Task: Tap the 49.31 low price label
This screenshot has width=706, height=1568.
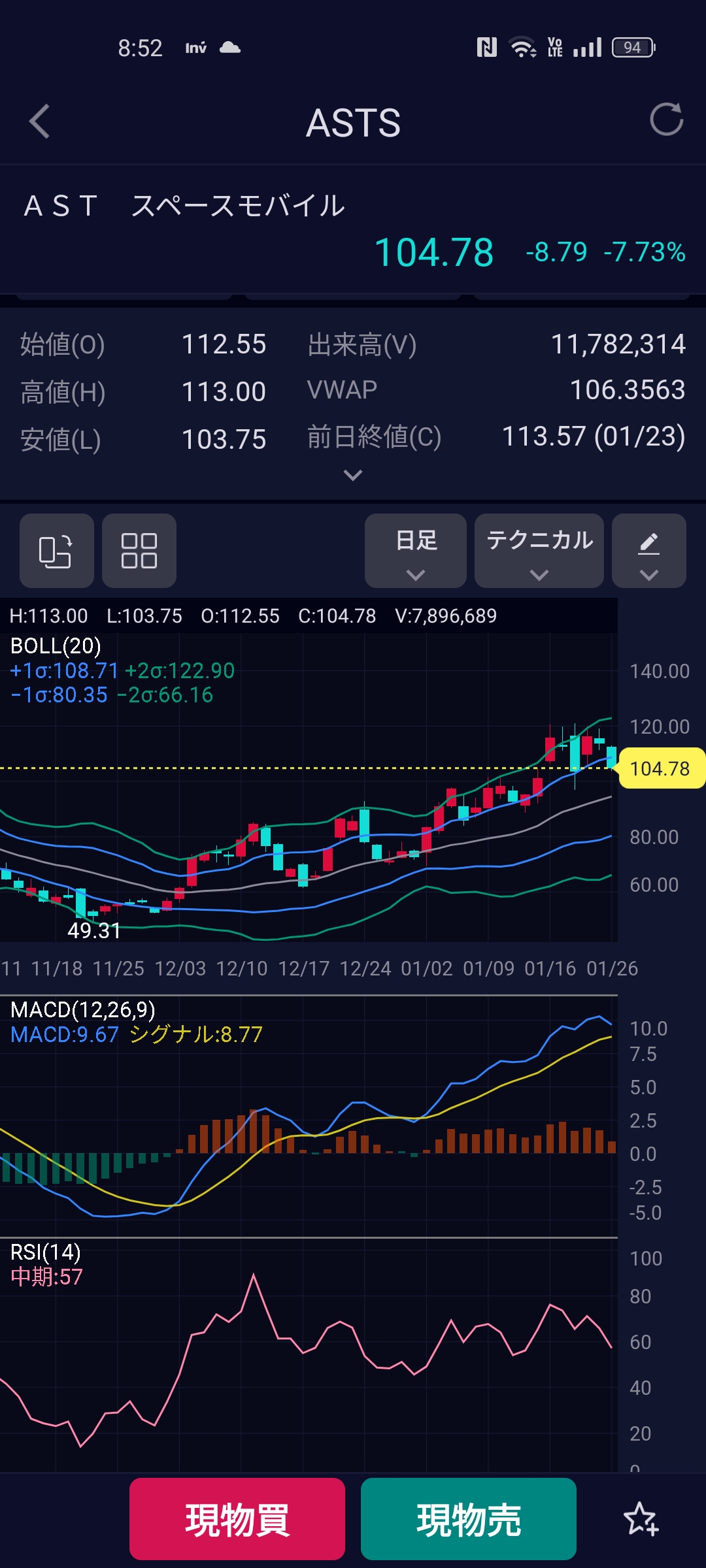Action: 94,930
